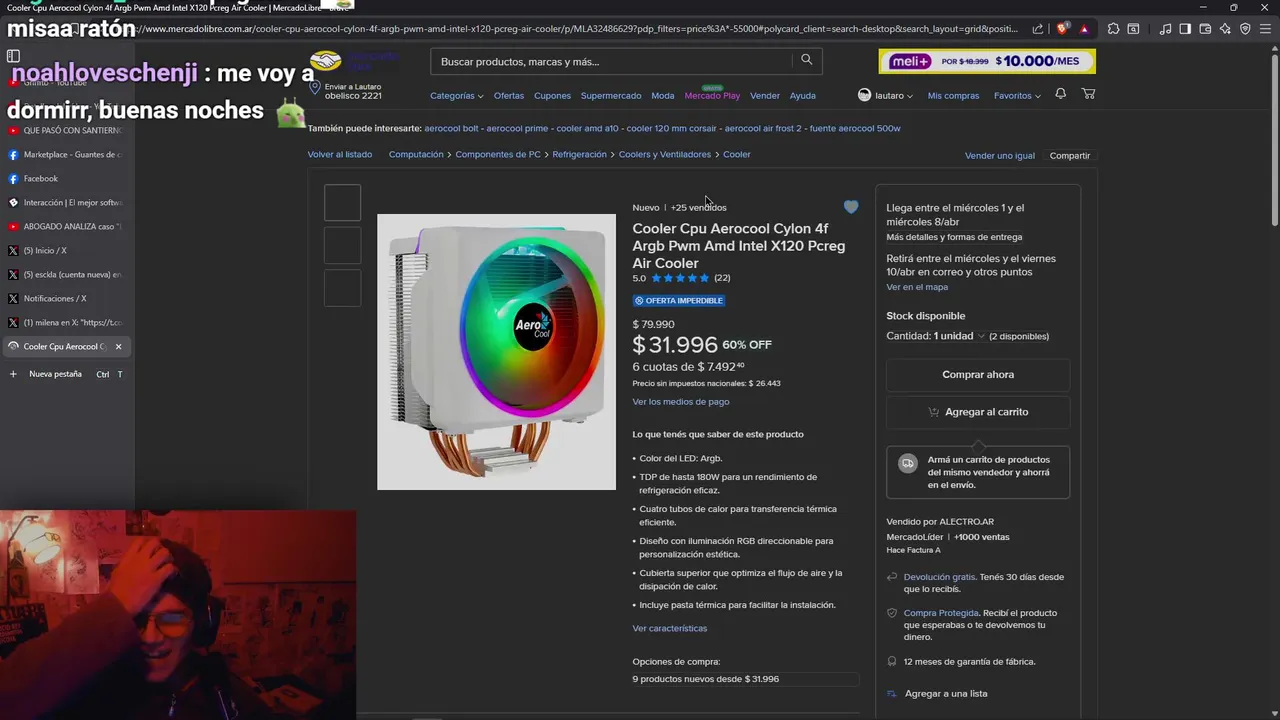Click the Agregar al carrito button
Viewport: 1280px width, 720px height.
tap(978, 412)
